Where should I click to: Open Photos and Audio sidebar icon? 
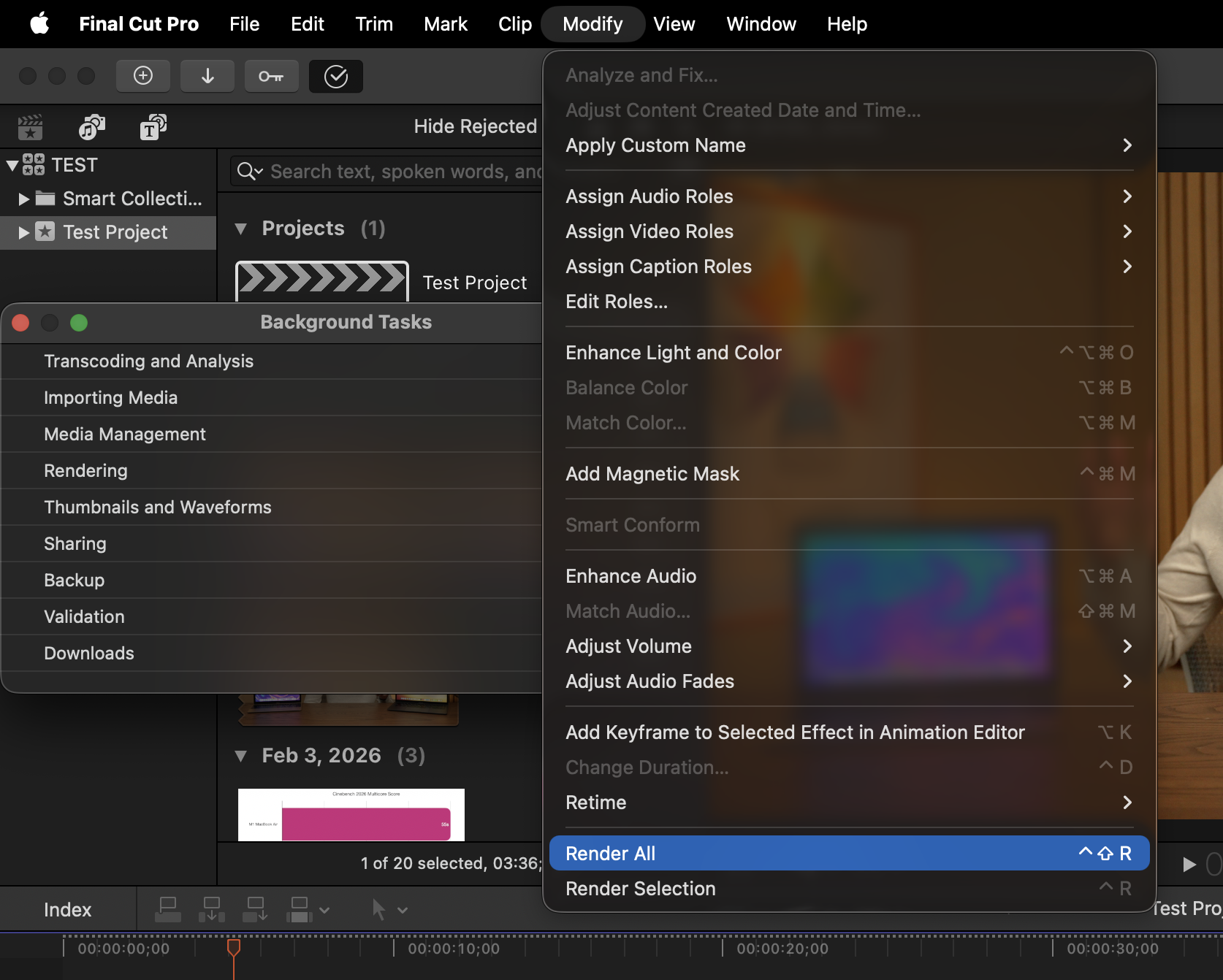click(92, 127)
